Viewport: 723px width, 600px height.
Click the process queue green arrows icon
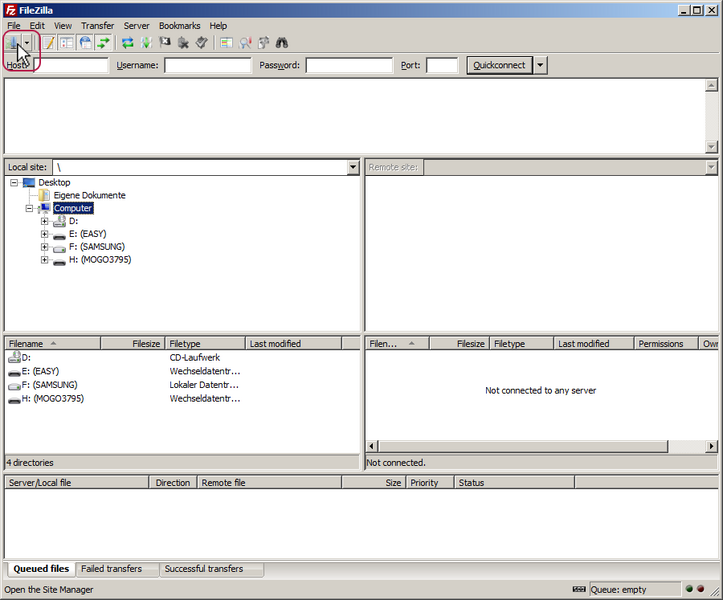(x=146, y=43)
